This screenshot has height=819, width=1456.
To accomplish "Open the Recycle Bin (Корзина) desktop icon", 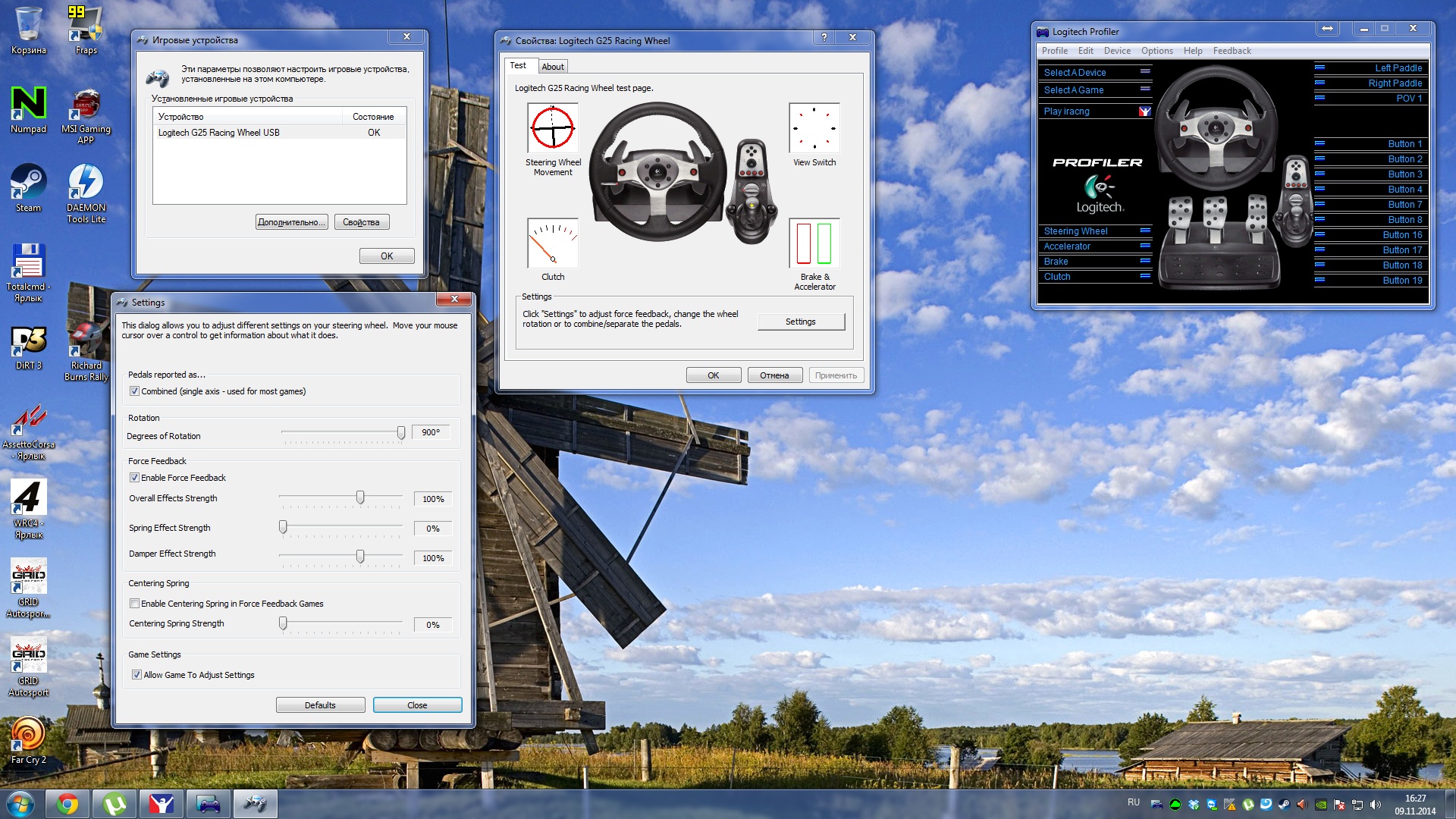I will click(29, 30).
